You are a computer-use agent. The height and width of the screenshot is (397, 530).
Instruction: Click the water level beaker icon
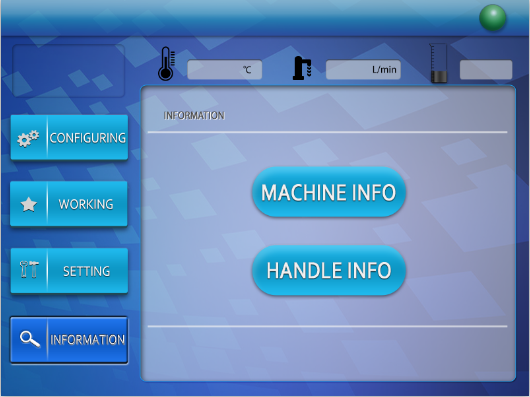coord(438,64)
